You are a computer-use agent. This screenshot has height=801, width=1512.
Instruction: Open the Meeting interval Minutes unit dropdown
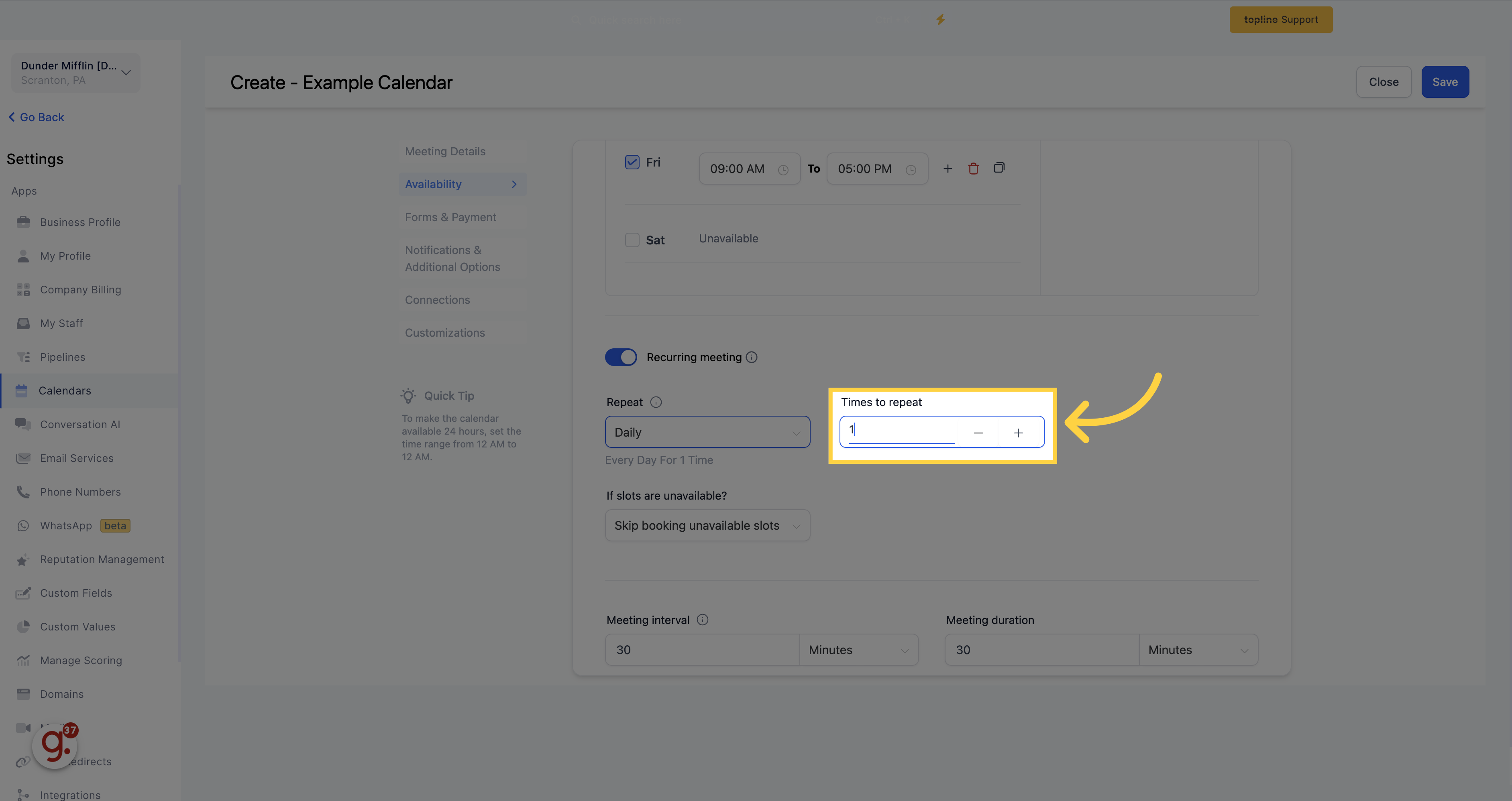pos(859,650)
